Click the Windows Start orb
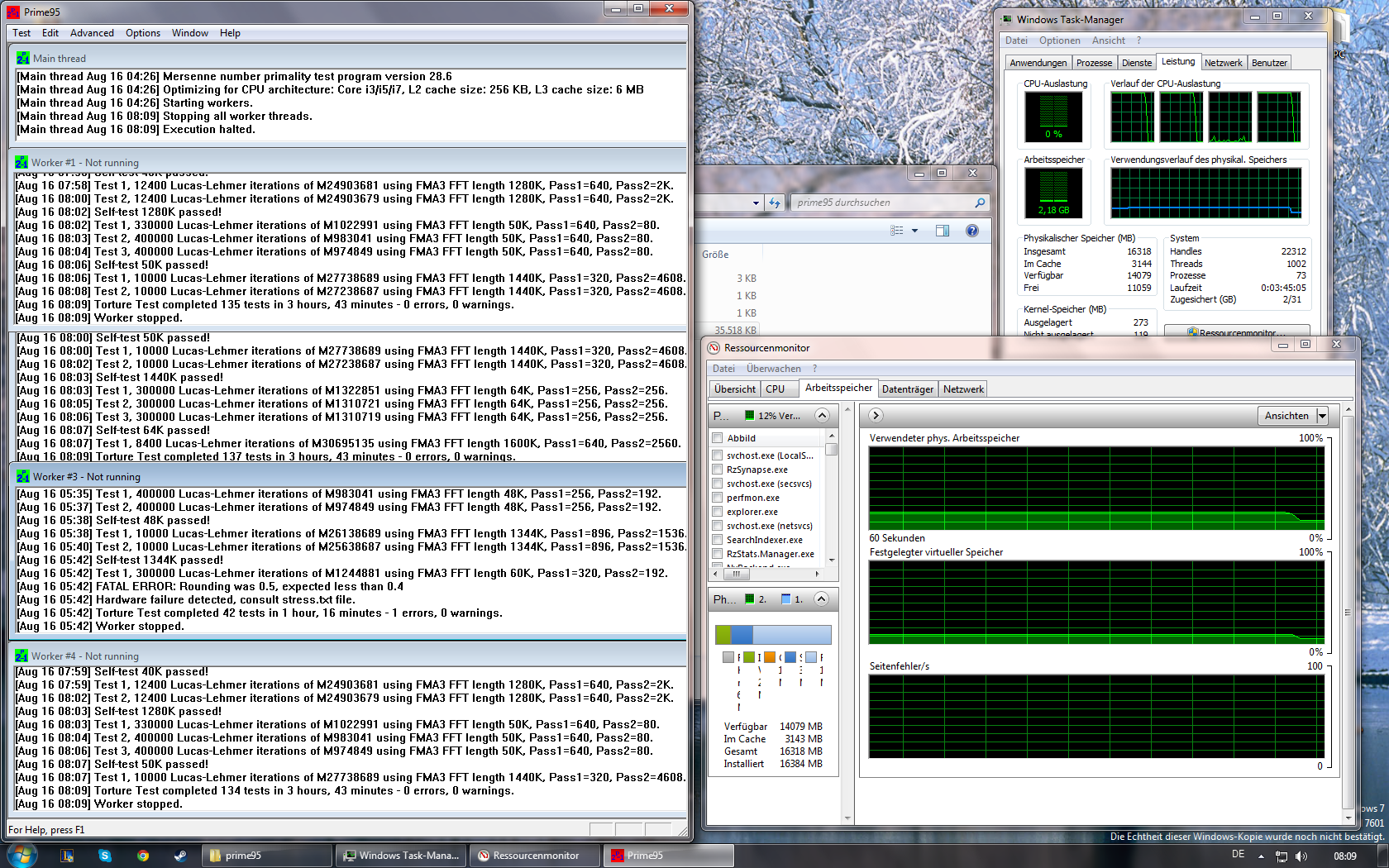The width and height of the screenshot is (1389, 868). [x=21, y=855]
